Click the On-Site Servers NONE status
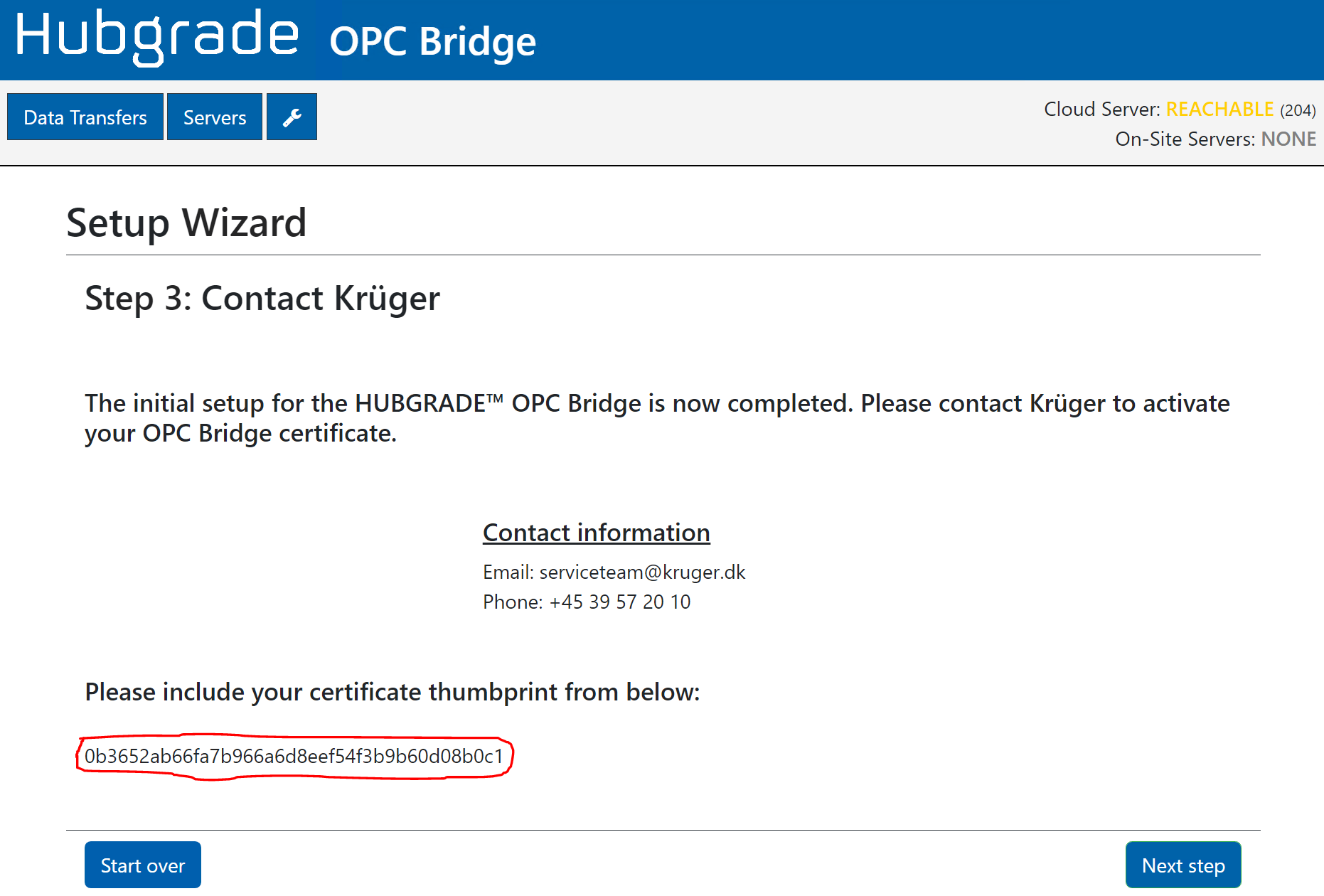Screen dimensions: 1324x896 click(x=1288, y=139)
